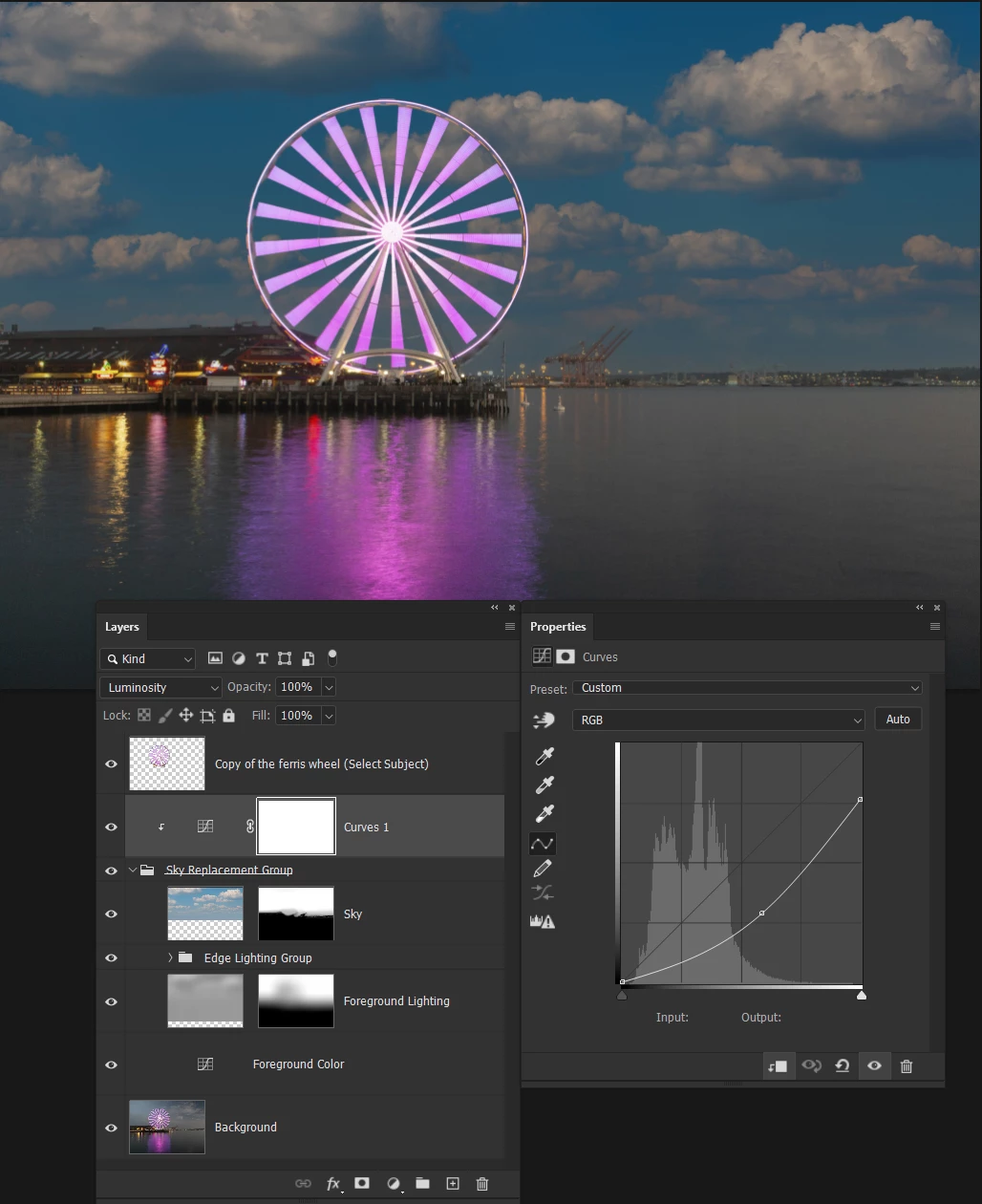Open the RGB channel dropdown

click(718, 720)
